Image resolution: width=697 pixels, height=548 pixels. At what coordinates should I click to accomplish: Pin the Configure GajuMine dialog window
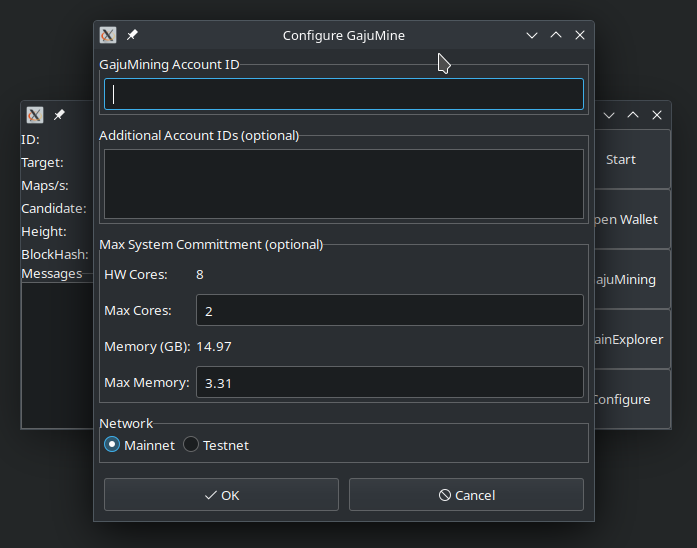[x=132, y=35]
